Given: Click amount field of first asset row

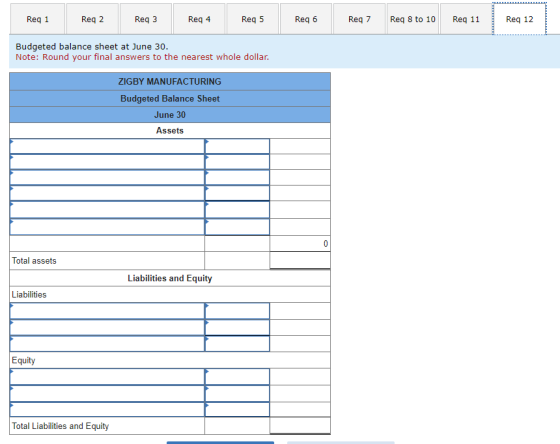Looking at the screenshot, I should [x=237, y=146].
